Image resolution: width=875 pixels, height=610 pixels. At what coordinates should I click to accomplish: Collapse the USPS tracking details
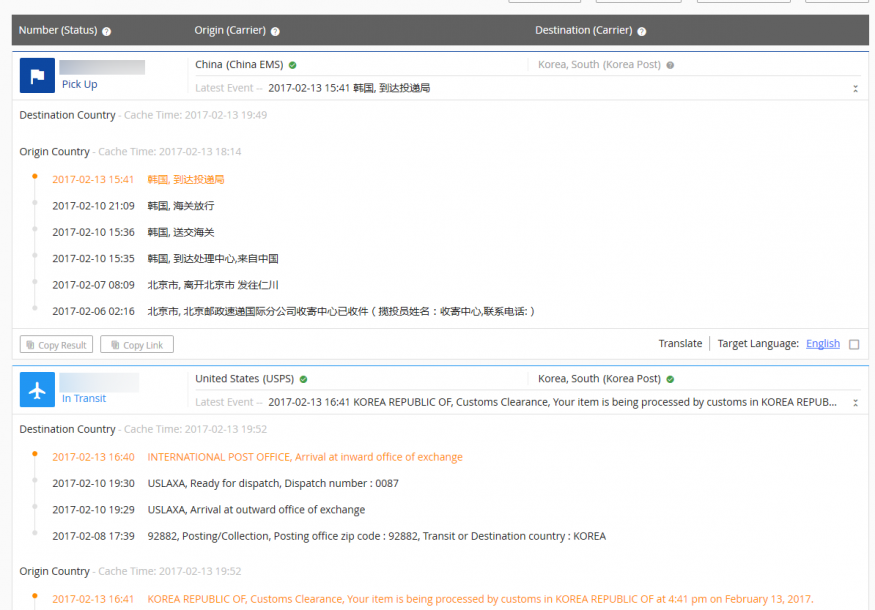(855, 403)
